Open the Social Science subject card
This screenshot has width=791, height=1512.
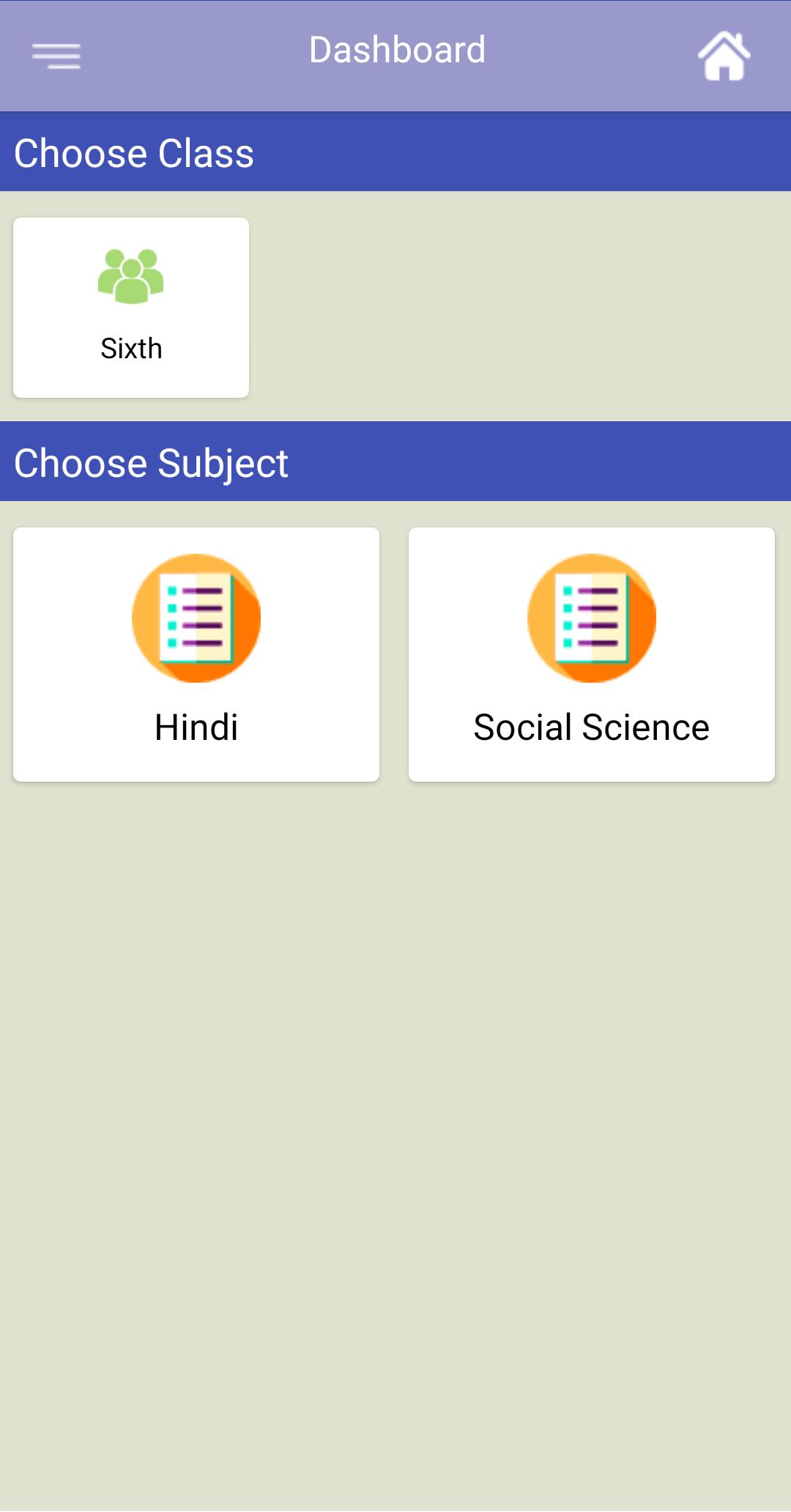[592, 654]
